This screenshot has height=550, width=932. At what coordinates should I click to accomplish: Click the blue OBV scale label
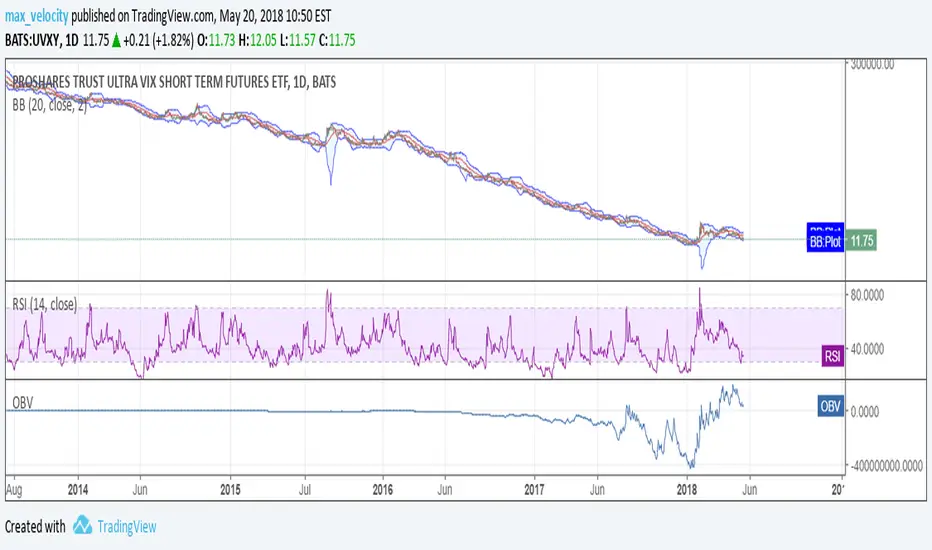(830, 406)
